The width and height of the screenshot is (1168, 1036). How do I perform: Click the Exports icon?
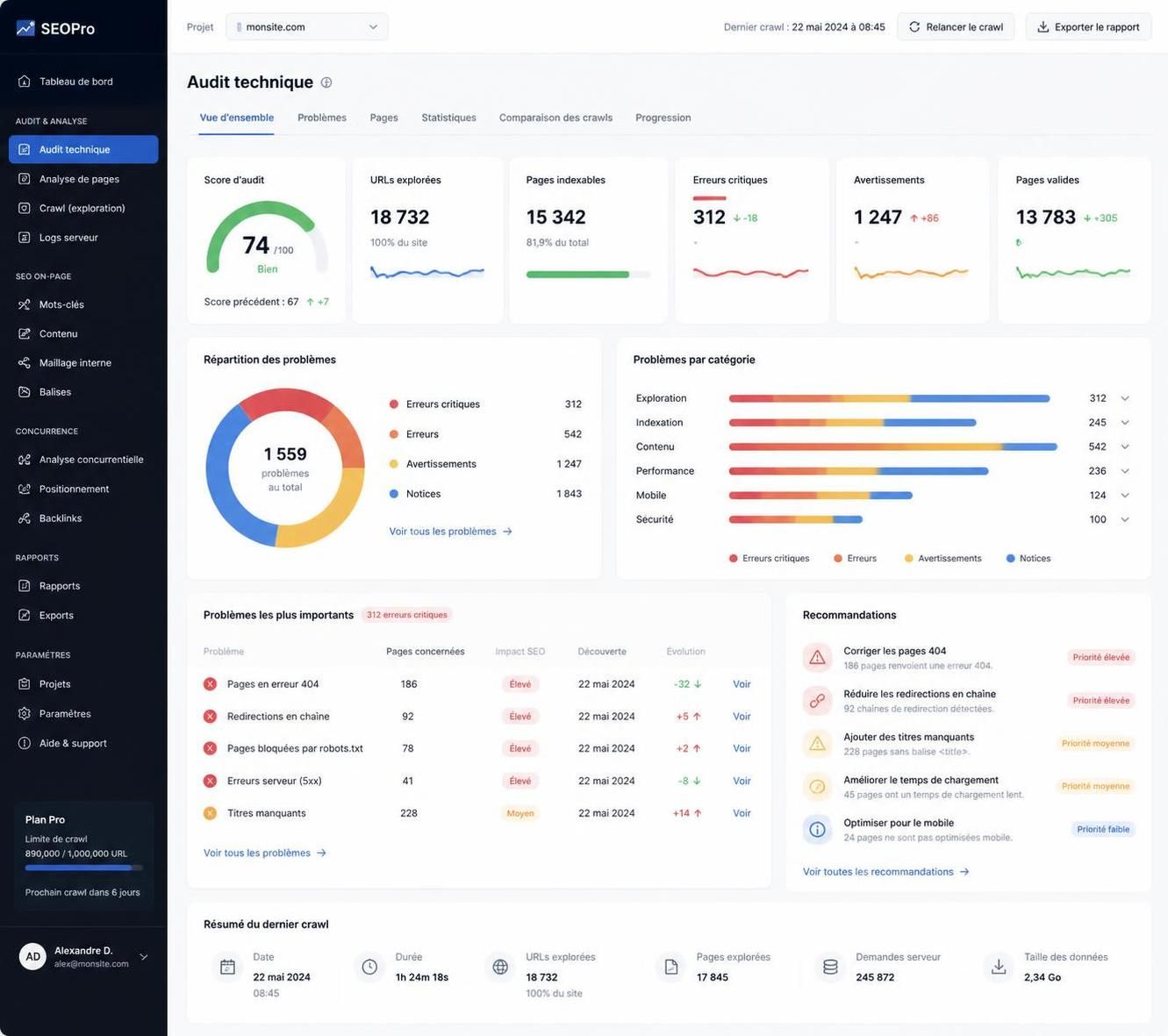pyautogui.click(x=25, y=615)
